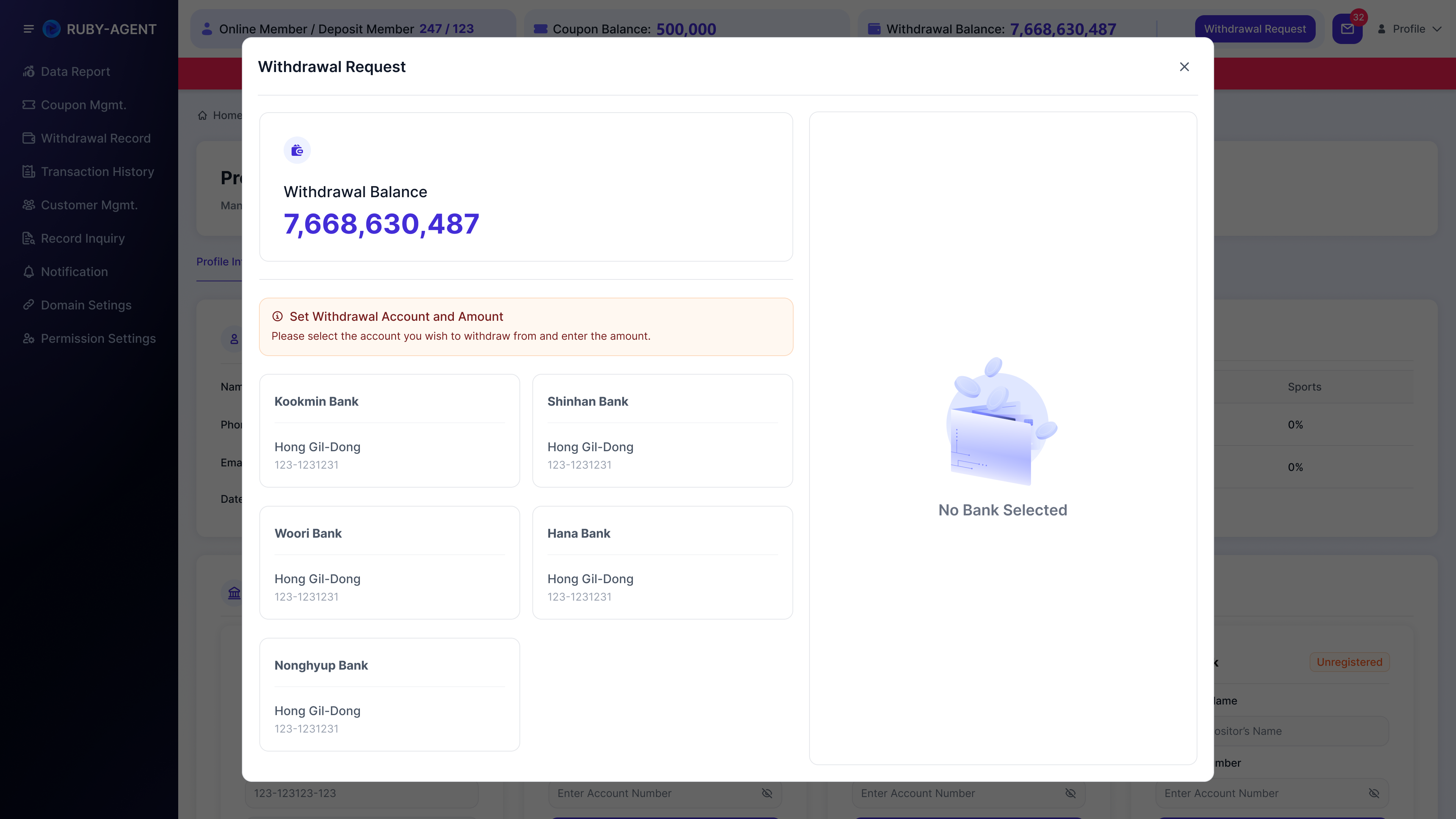Click the Coupon Balance ticket icon
This screenshot has width=1456, height=819.
point(540,29)
